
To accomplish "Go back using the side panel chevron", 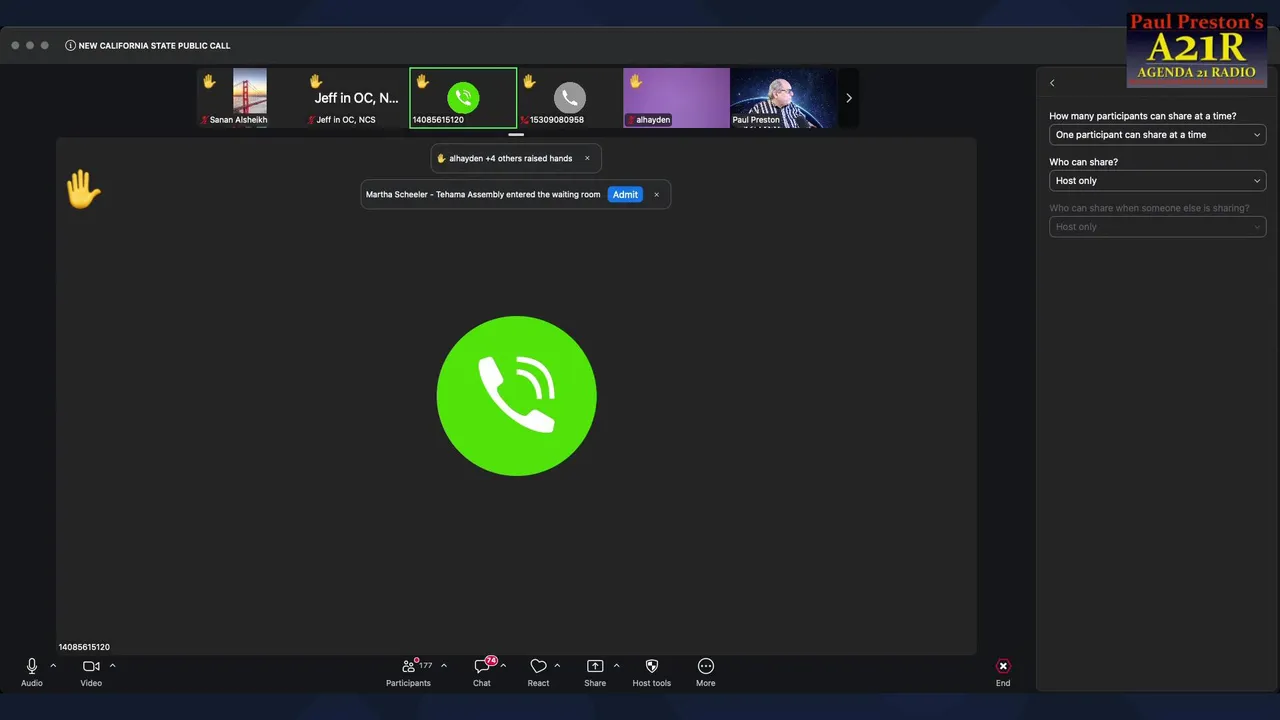I will [1052, 83].
